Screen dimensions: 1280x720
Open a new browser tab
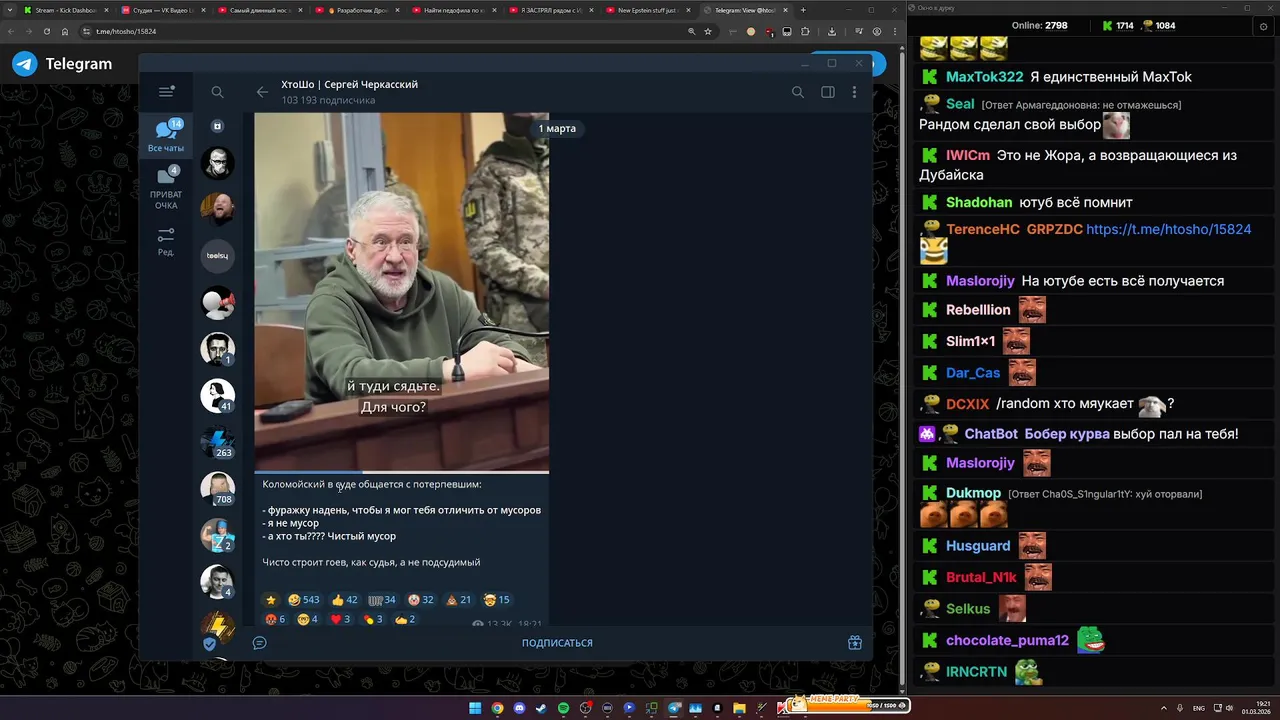point(802,10)
